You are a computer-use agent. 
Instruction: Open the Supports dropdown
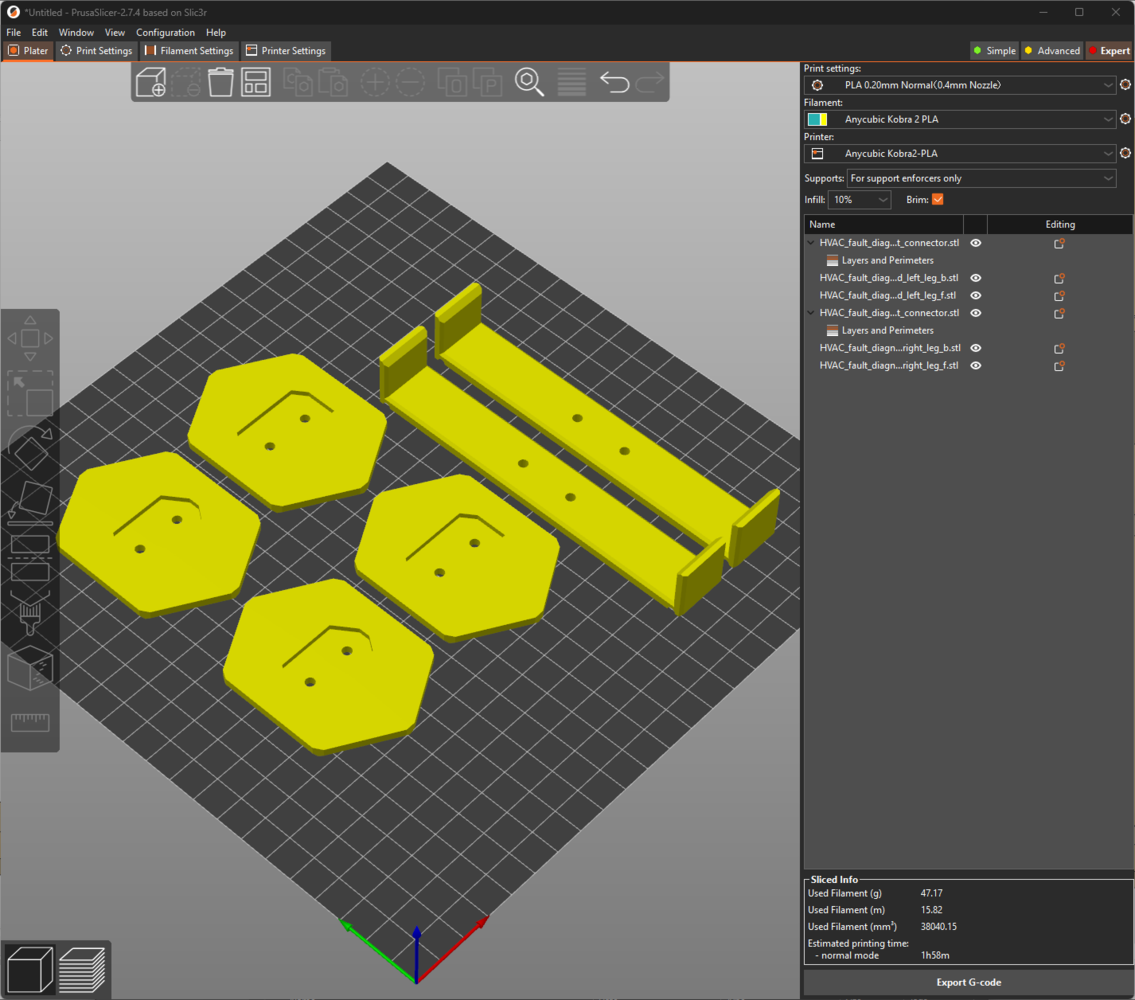pos(980,178)
